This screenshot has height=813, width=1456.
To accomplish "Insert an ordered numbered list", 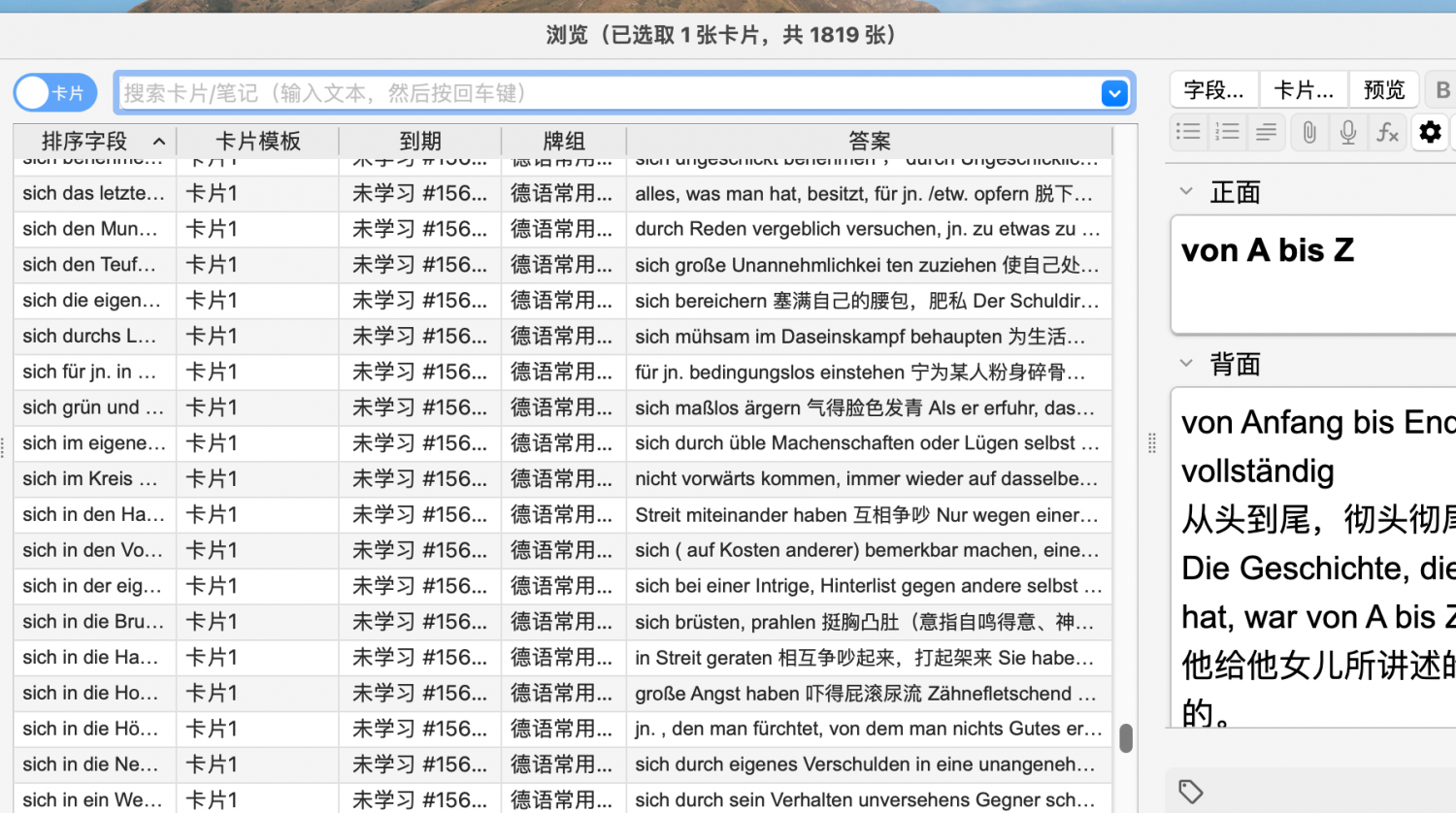I will [1227, 132].
